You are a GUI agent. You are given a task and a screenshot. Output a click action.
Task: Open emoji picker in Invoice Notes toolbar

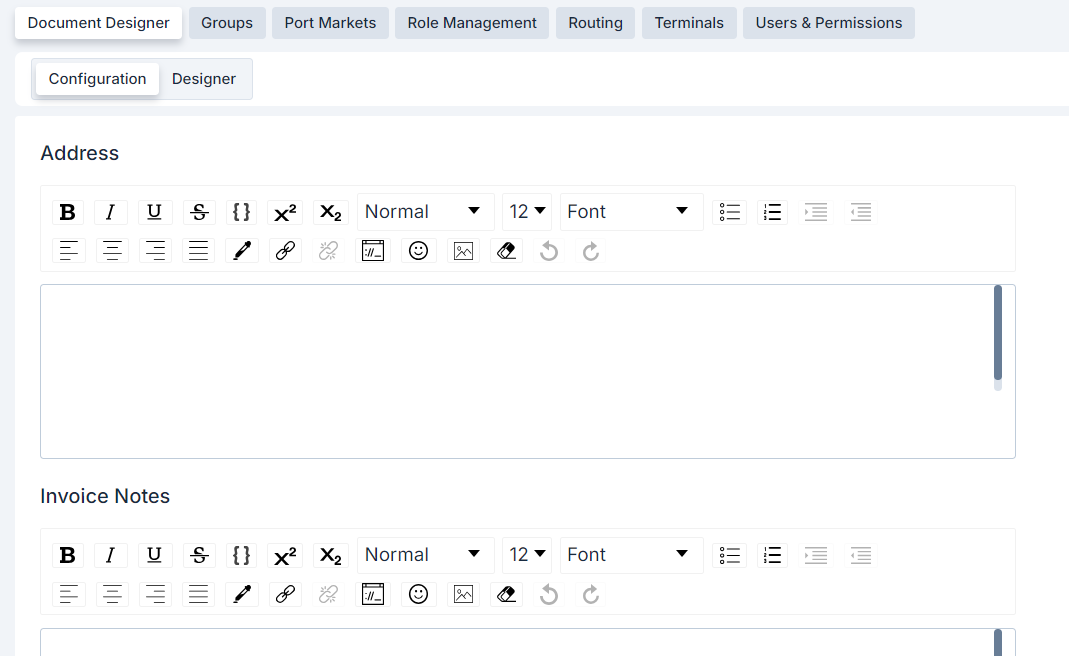point(418,594)
